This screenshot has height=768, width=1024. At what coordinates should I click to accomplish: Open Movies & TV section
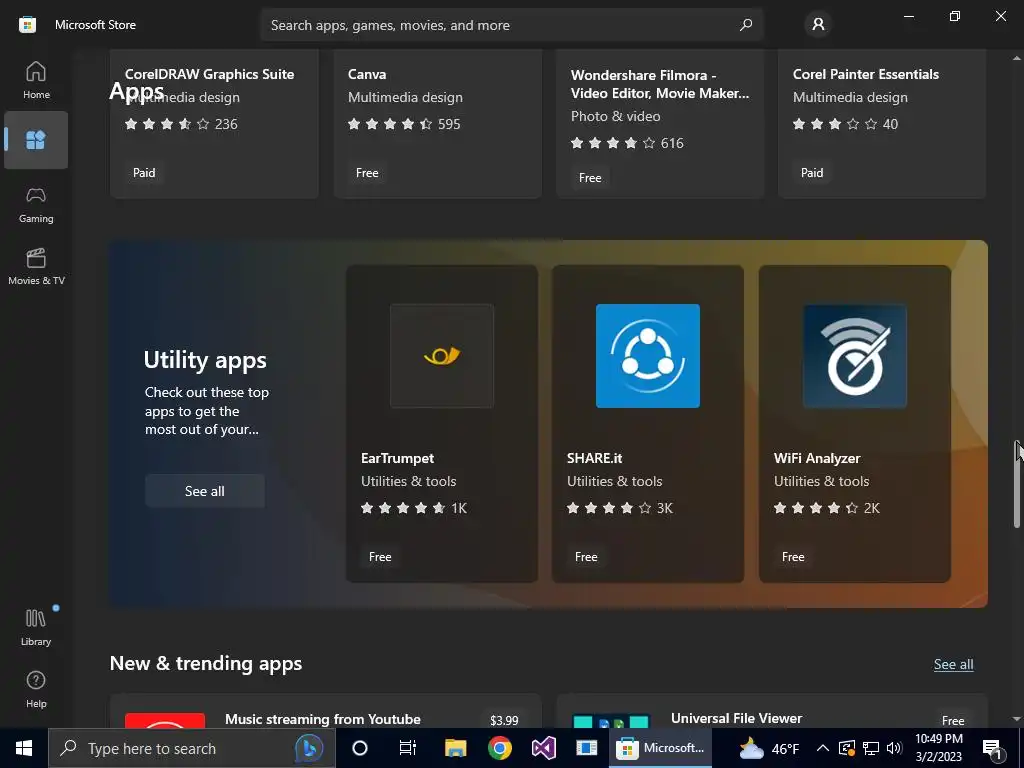(x=36, y=266)
